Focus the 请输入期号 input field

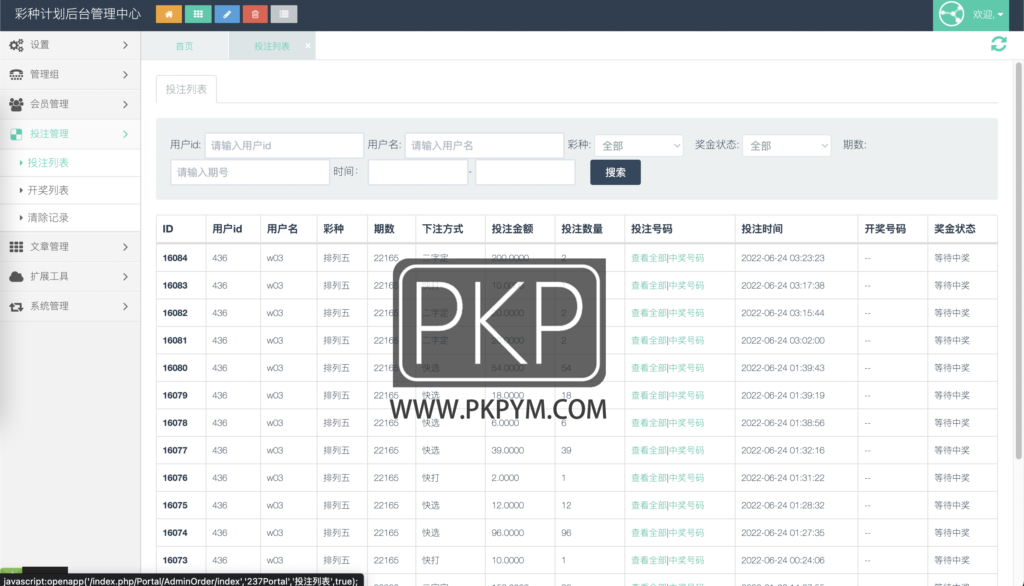click(x=250, y=172)
